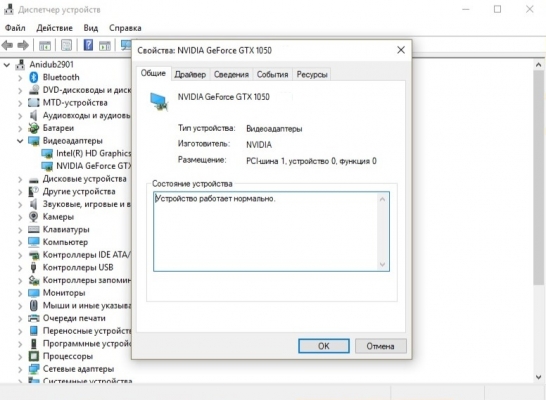
Task: Select the Общие tab
Action: pos(153,73)
